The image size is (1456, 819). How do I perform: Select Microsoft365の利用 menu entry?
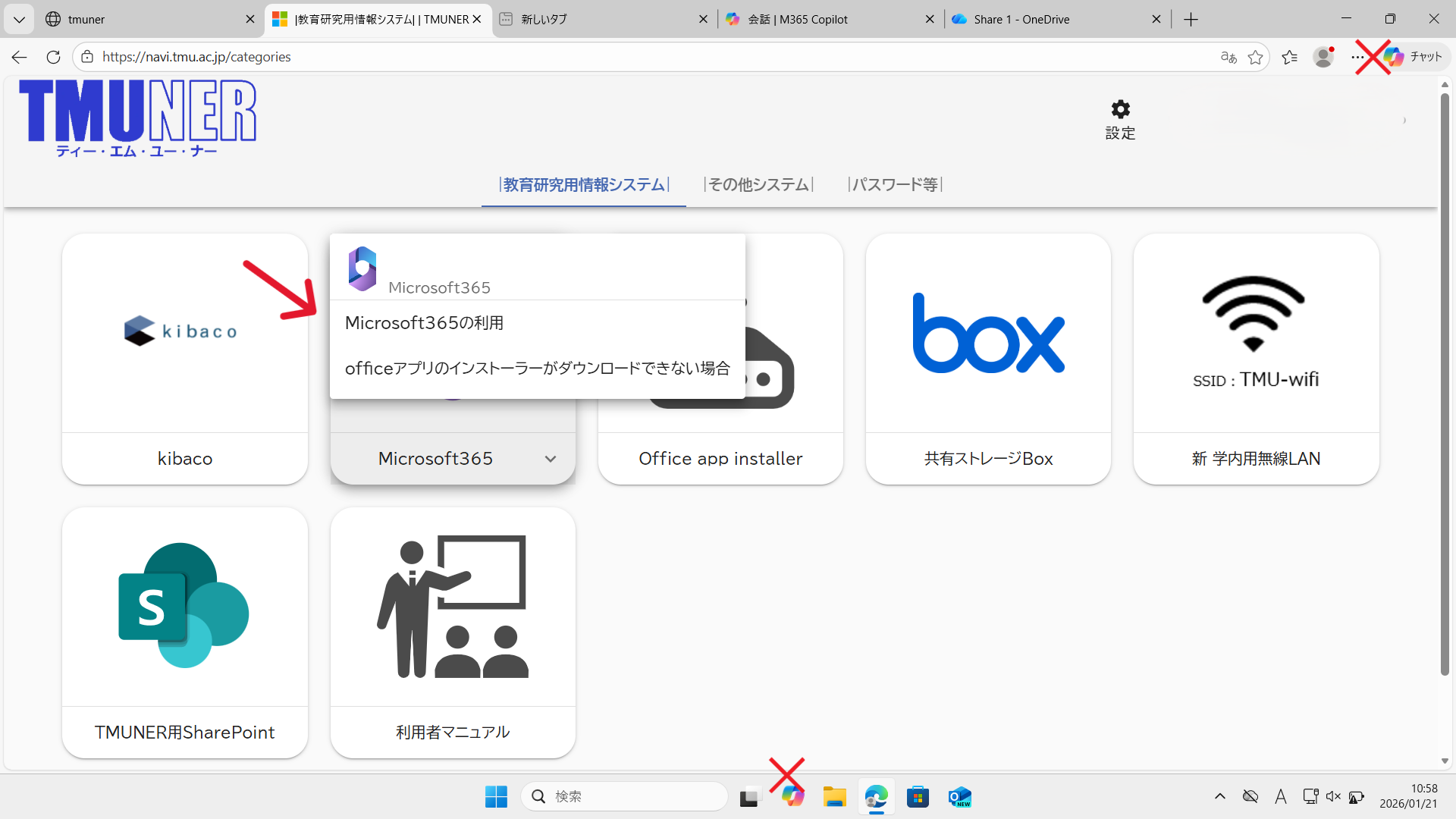(x=424, y=323)
